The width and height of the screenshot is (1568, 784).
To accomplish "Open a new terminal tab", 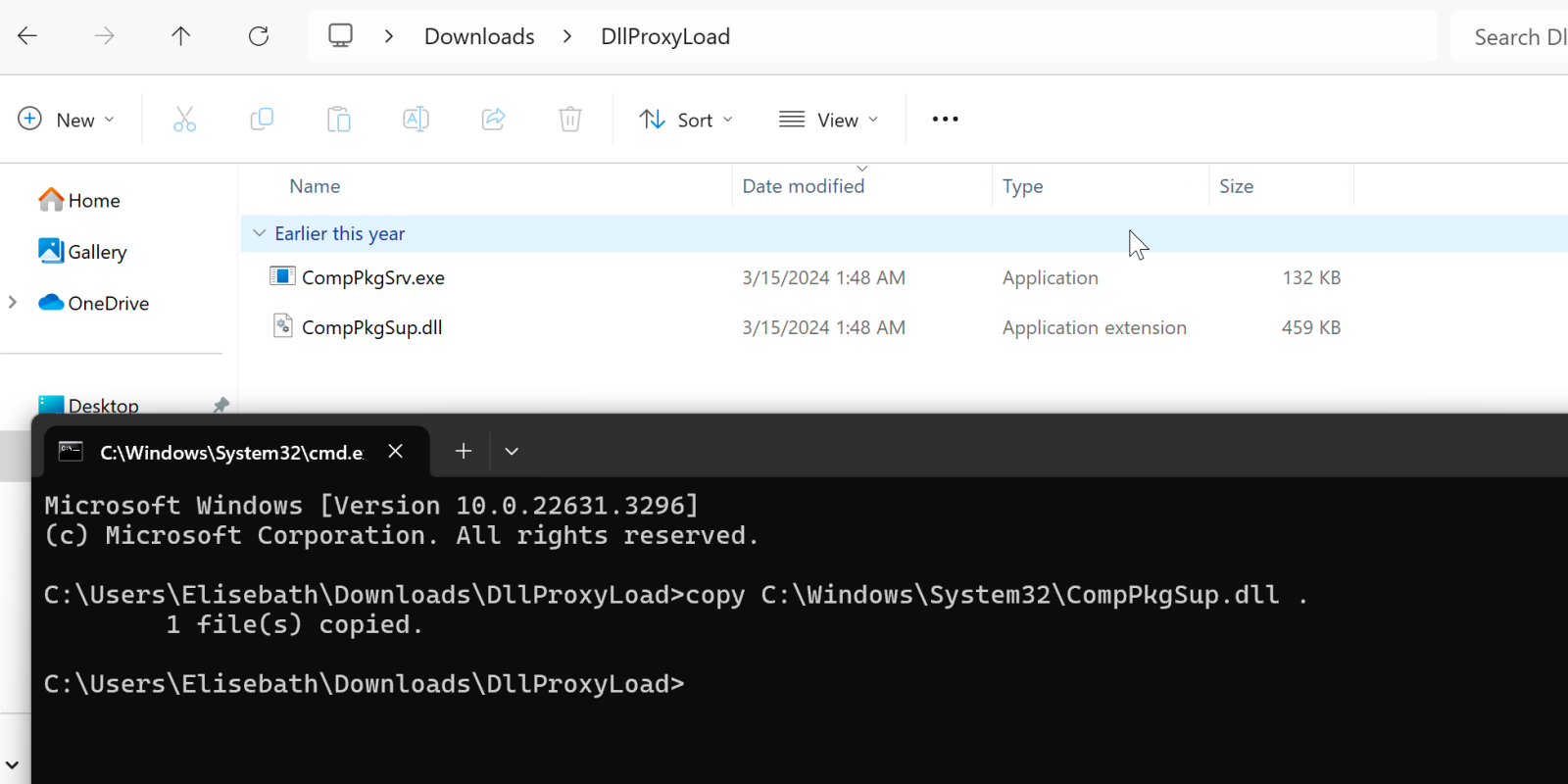I will [464, 451].
